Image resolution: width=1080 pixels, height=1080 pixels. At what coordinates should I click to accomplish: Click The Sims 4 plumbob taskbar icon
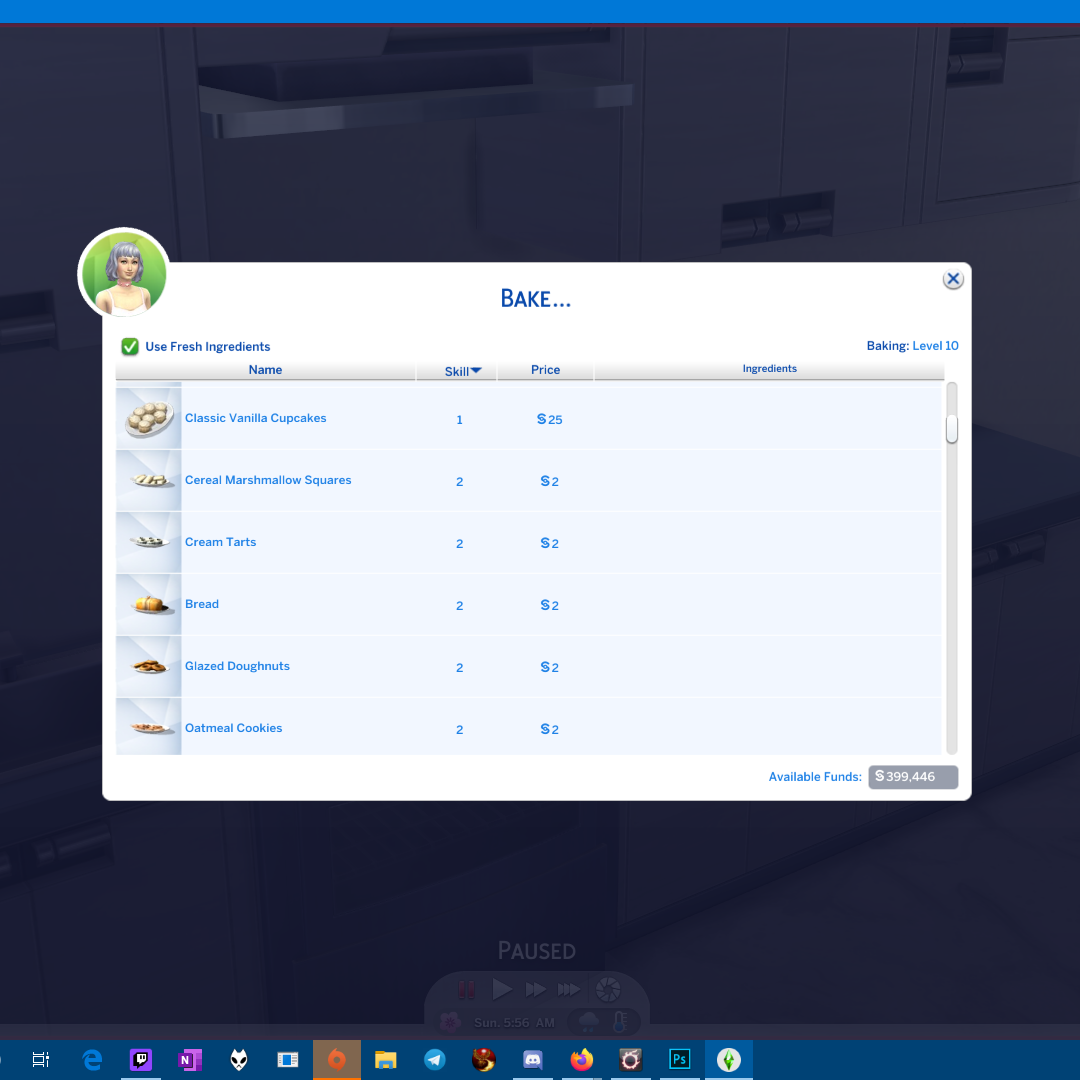[729, 1059]
